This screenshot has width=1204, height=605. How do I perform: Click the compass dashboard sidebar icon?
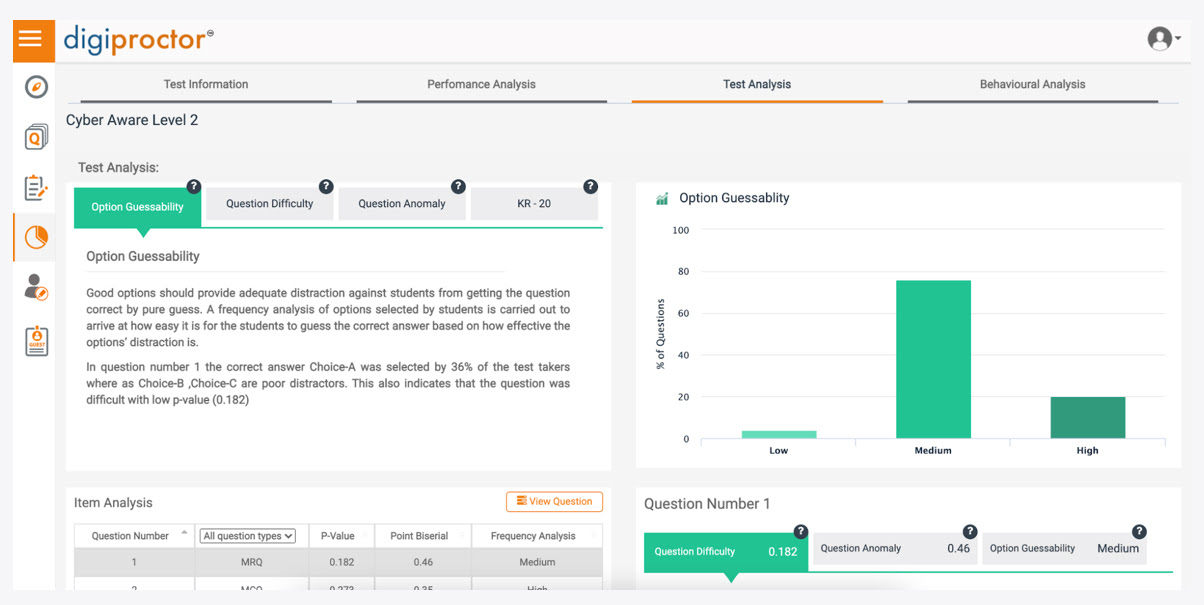coord(36,87)
